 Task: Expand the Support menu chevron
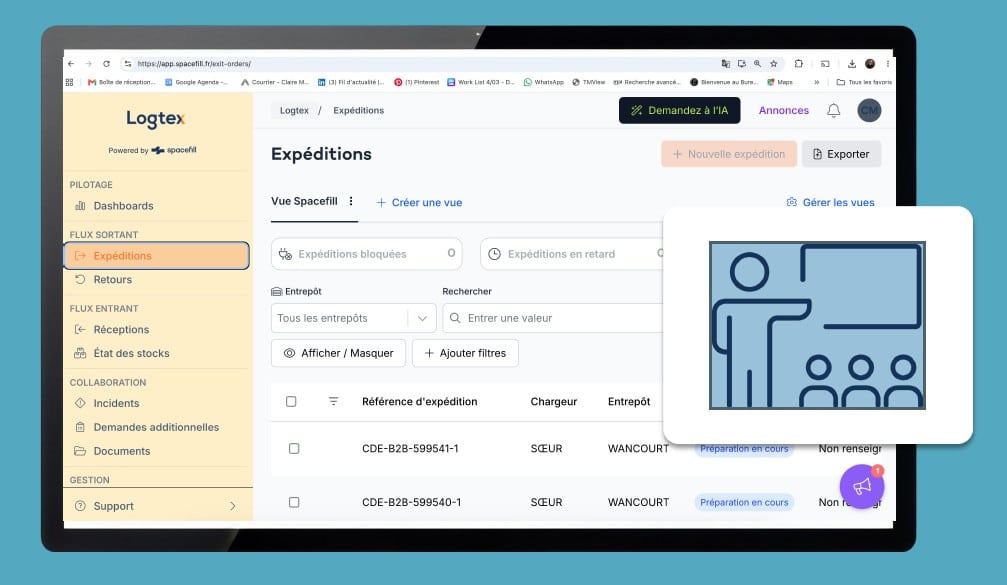pyautogui.click(x=232, y=506)
